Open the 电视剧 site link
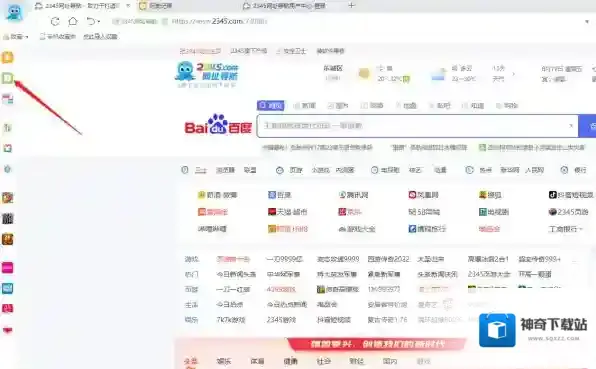The height and width of the screenshot is (369, 596). (494, 212)
